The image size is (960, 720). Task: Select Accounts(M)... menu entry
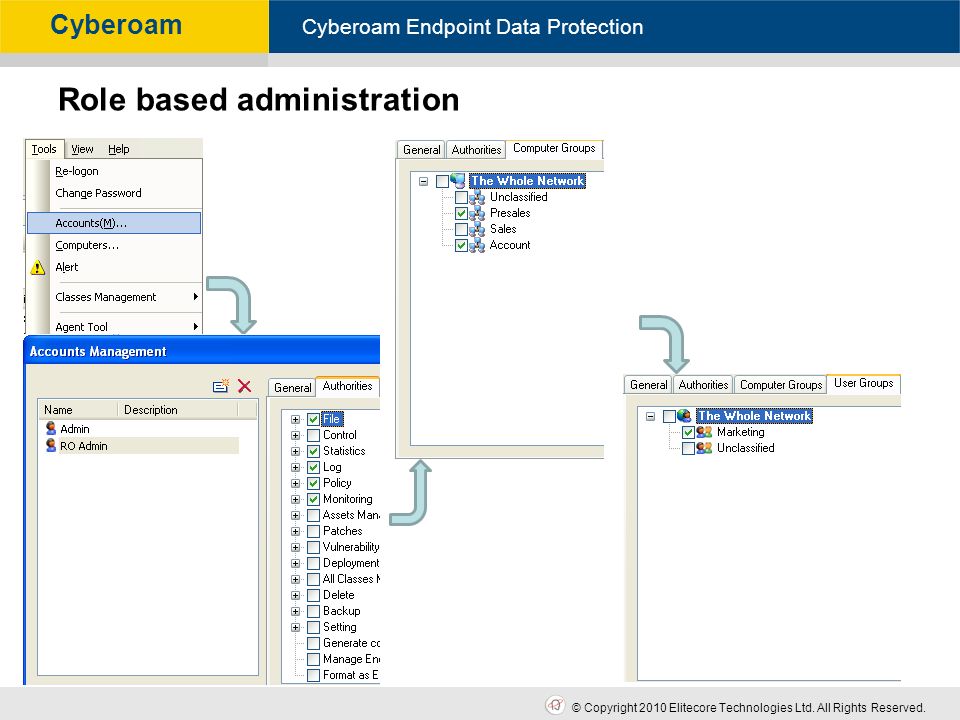click(x=114, y=223)
